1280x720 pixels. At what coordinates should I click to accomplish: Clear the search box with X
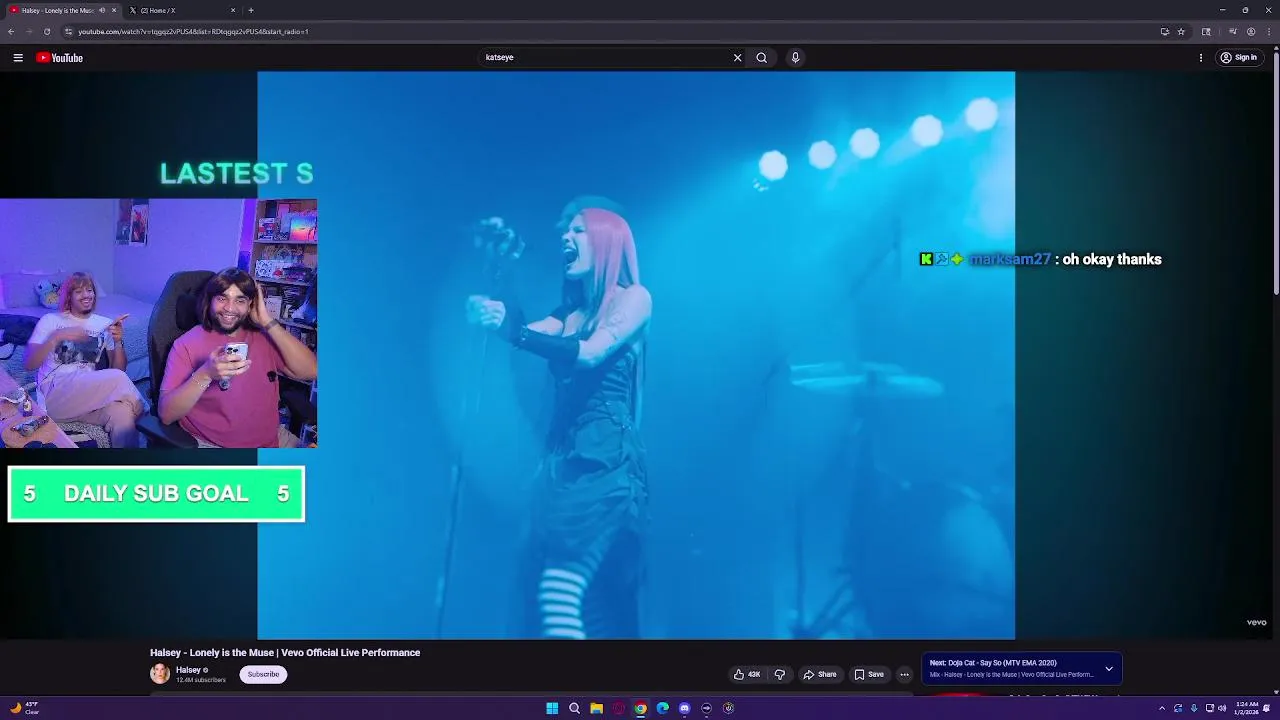pyautogui.click(x=738, y=58)
